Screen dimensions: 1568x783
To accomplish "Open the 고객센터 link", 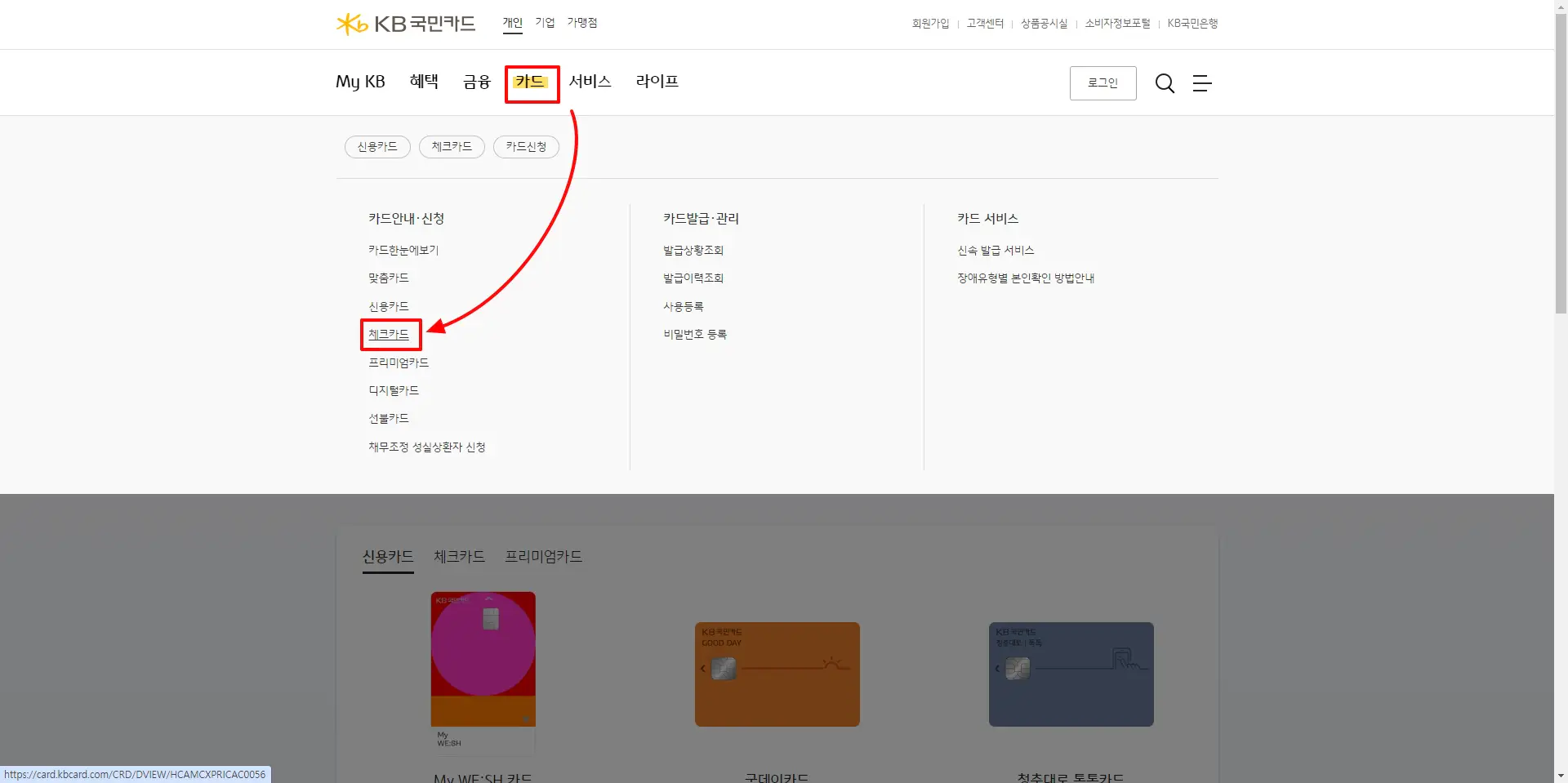I will [985, 24].
